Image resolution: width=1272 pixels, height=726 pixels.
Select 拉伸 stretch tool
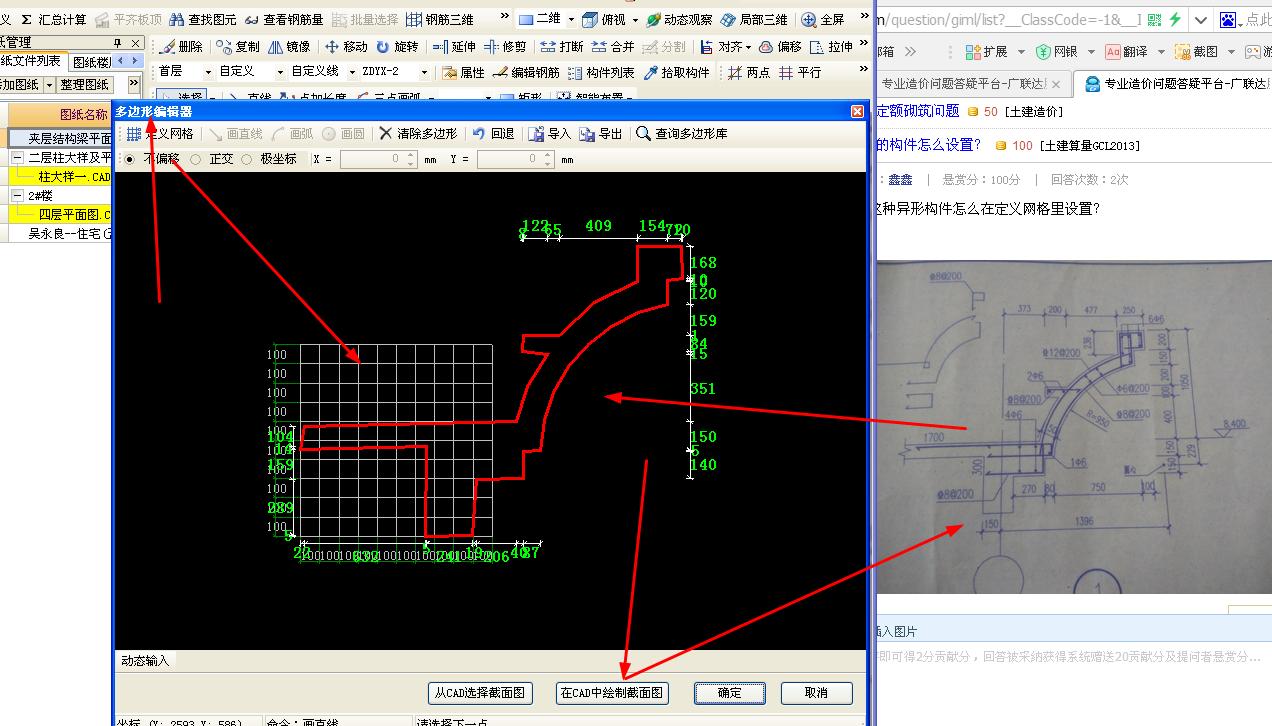(831, 46)
